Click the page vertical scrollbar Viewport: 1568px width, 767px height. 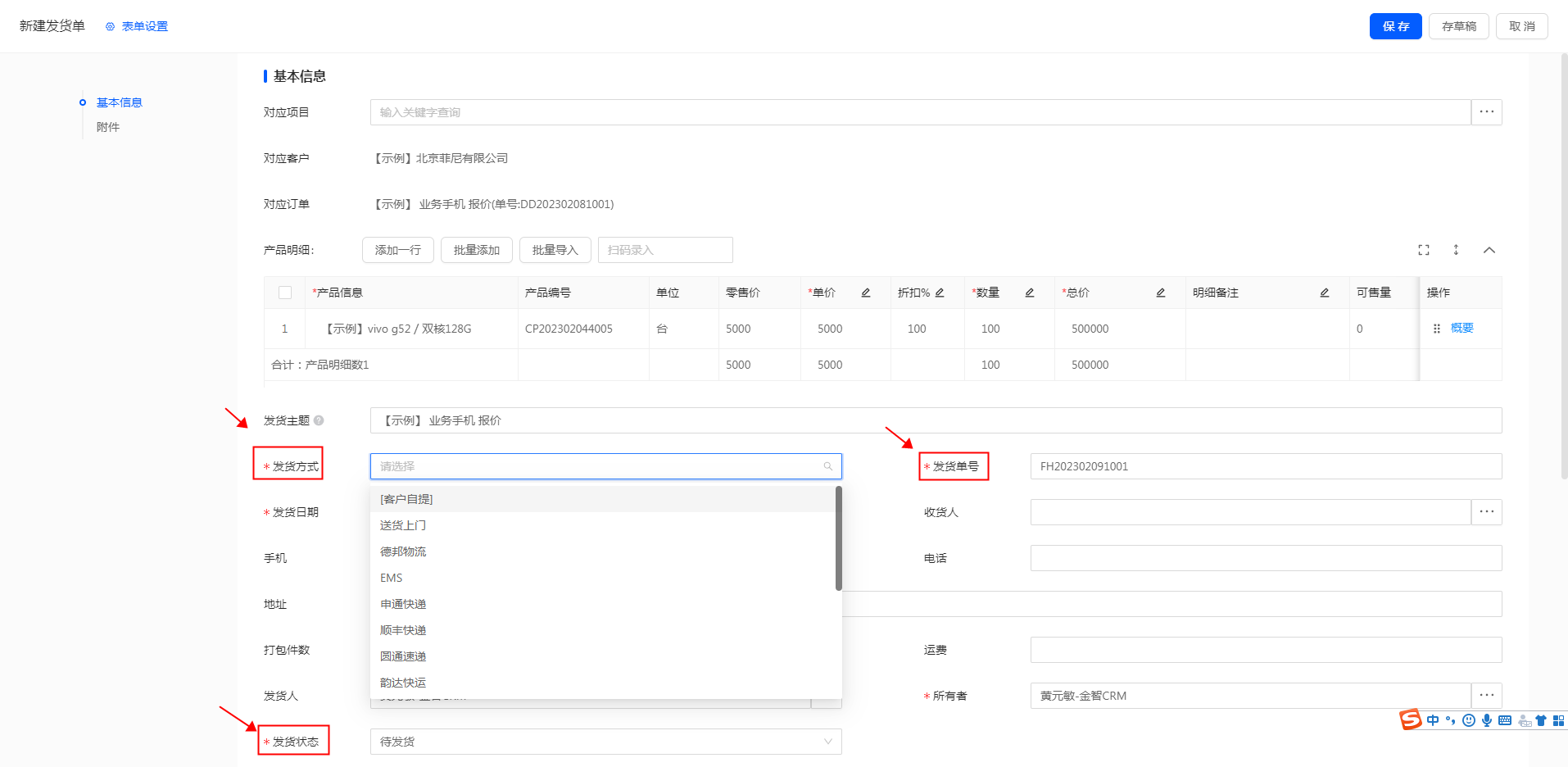tap(1564, 266)
